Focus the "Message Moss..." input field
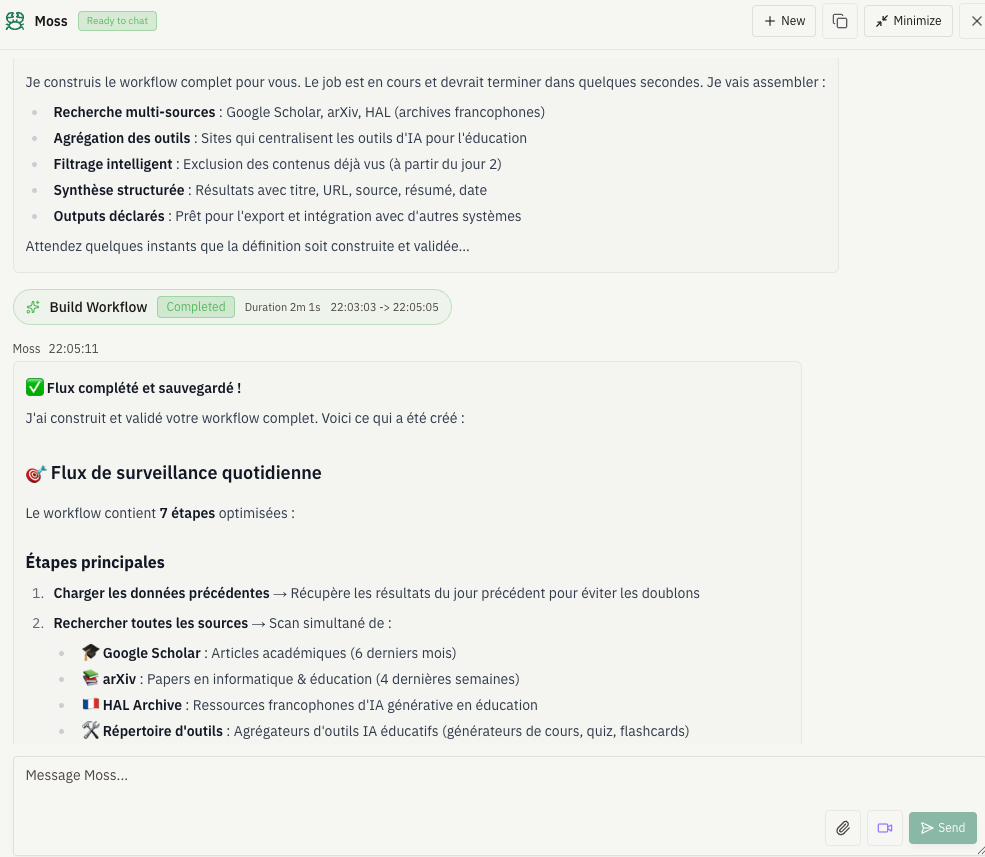The width and height of the screenshot is (985, 857). pyautogui.click(x=400, y=775)
